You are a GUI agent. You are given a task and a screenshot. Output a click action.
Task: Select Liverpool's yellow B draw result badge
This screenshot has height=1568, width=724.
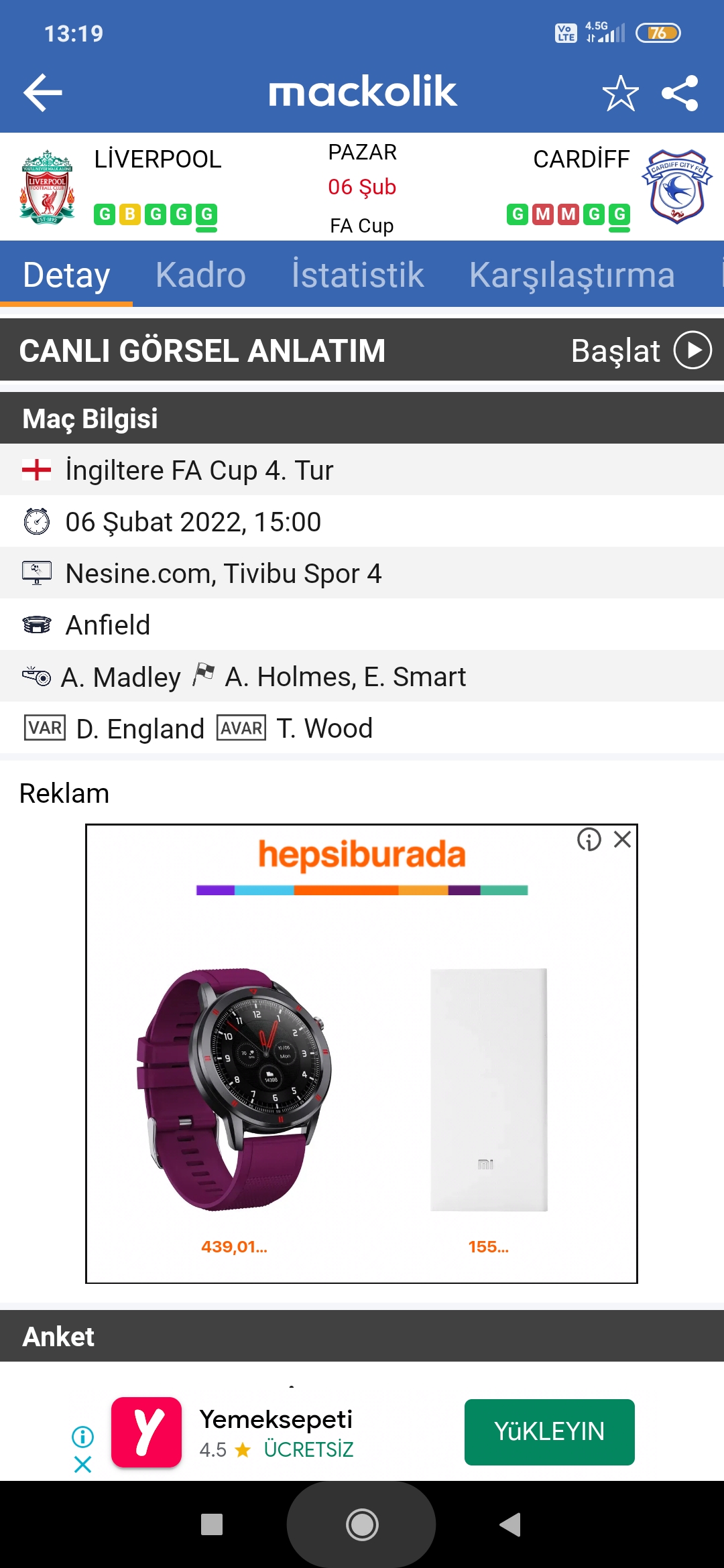[x=130, y=214]
